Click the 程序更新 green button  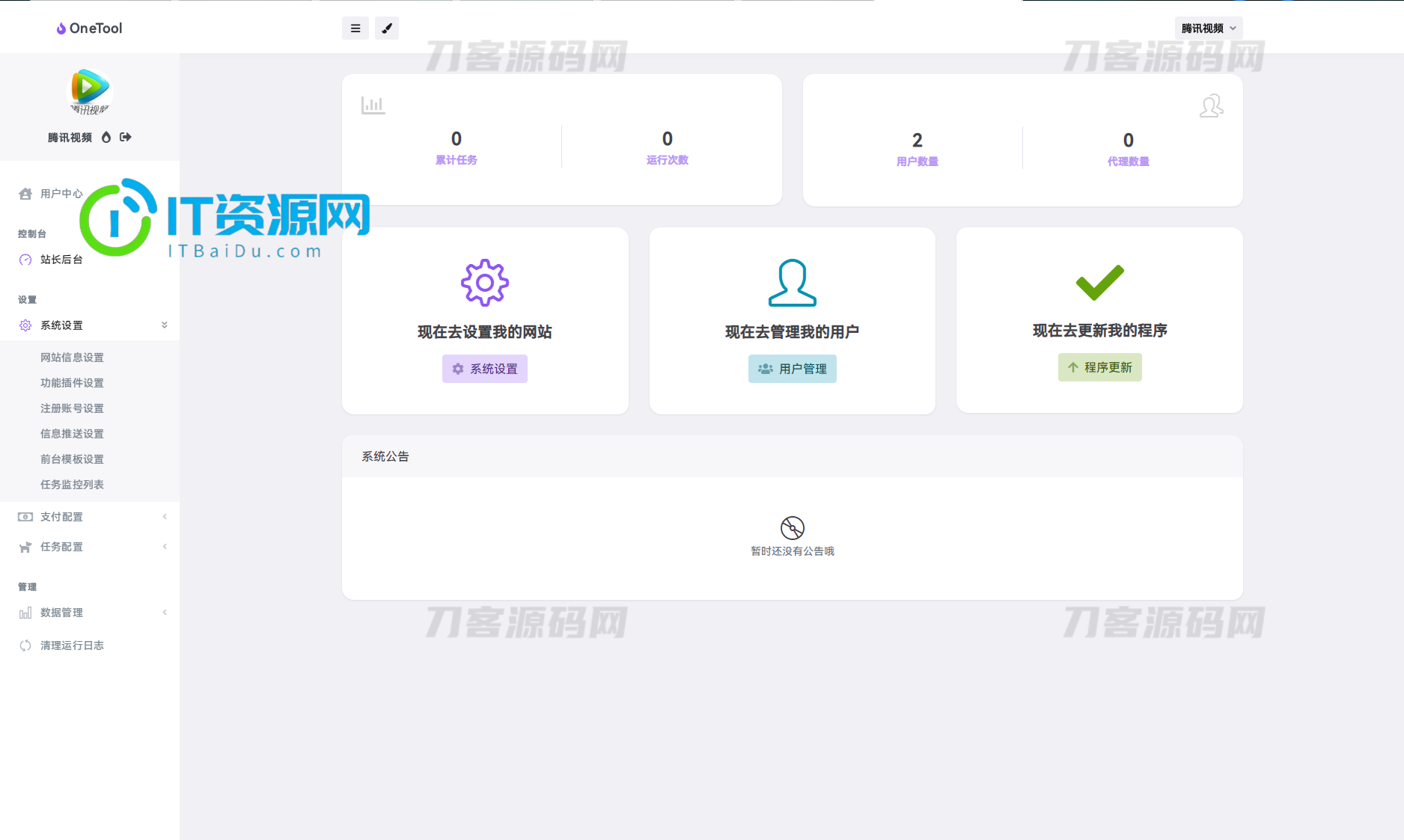pos(1100,367)
